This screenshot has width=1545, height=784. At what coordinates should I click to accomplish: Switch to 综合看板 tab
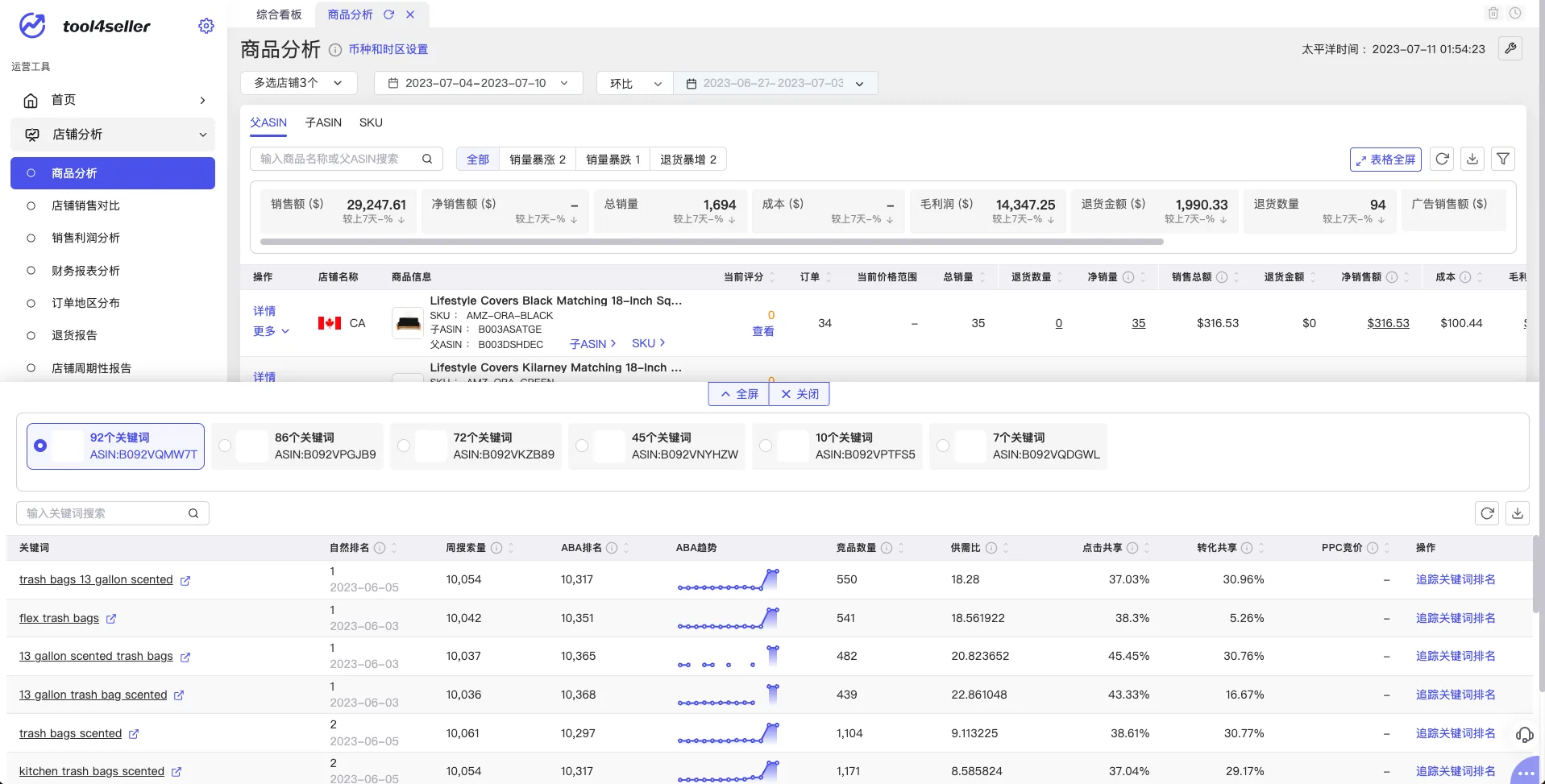(279, 15)
